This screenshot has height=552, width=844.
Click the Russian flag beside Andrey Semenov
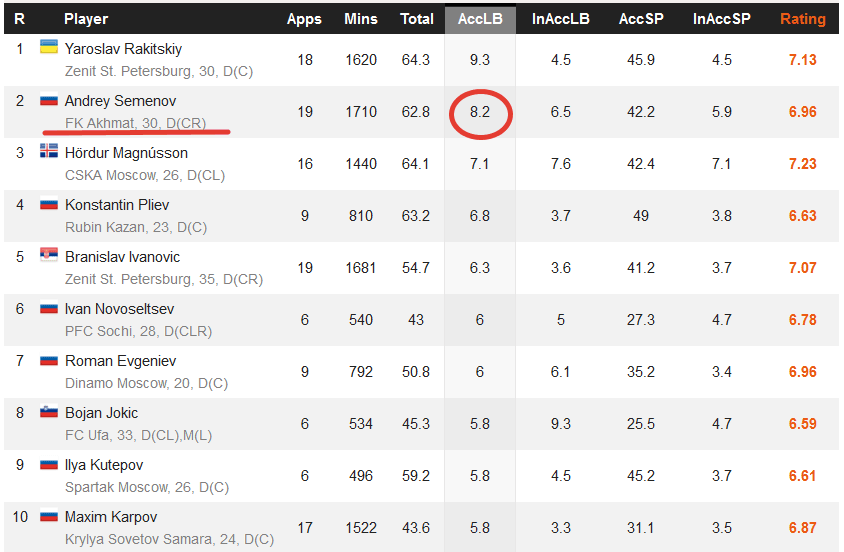pos(49,100)
